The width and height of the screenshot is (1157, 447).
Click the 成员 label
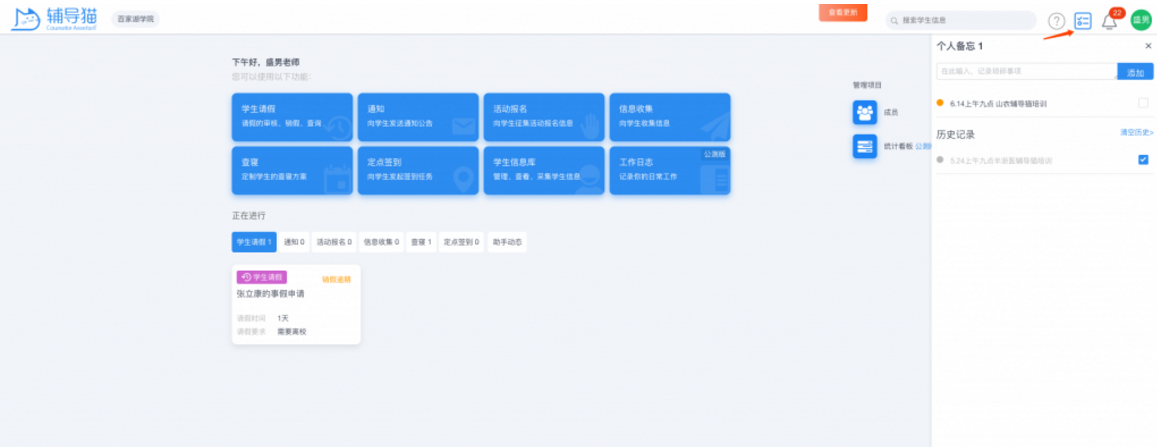(891, 113)
